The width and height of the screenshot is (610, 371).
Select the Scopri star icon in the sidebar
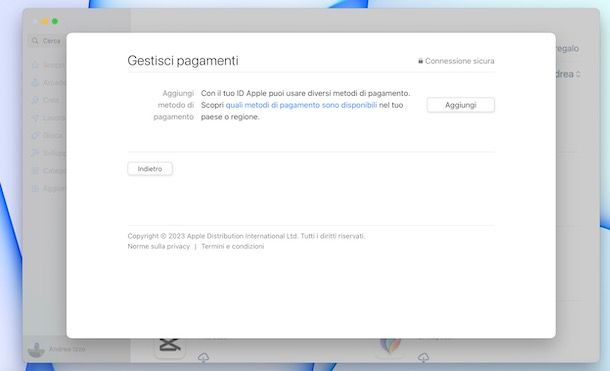[35, 65]
